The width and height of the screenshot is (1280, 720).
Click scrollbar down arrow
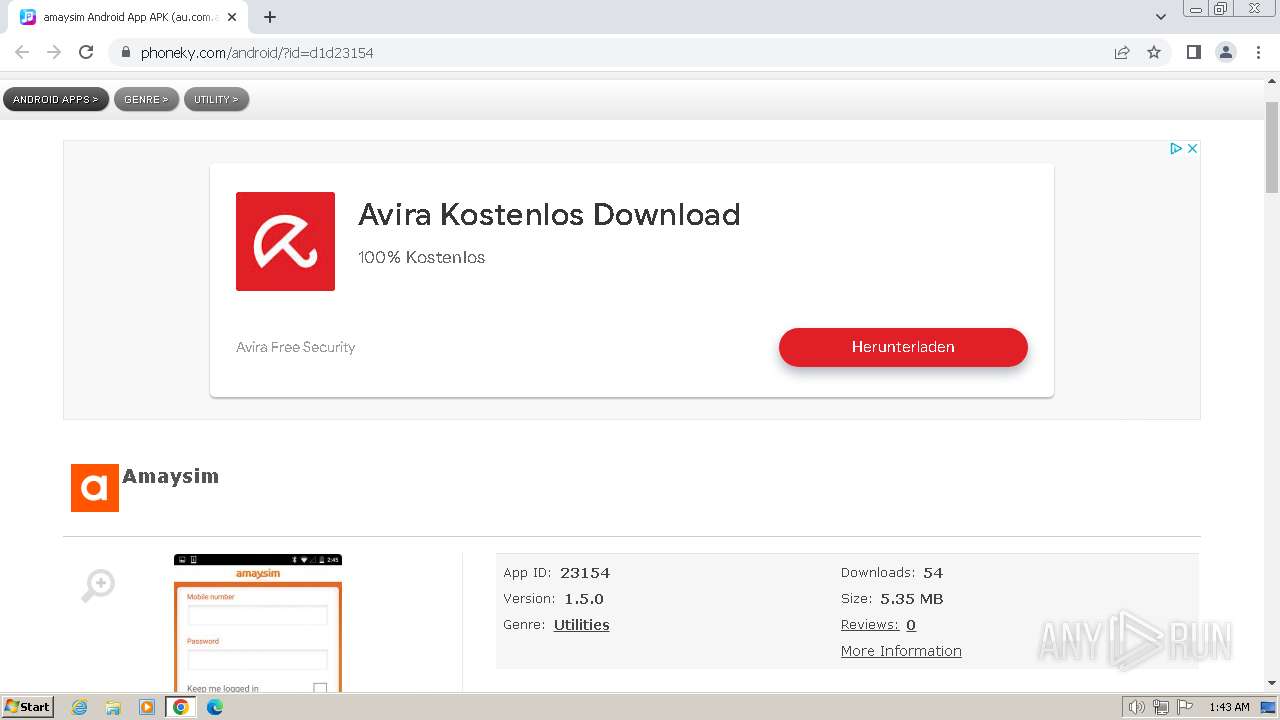click(1272, 683)
